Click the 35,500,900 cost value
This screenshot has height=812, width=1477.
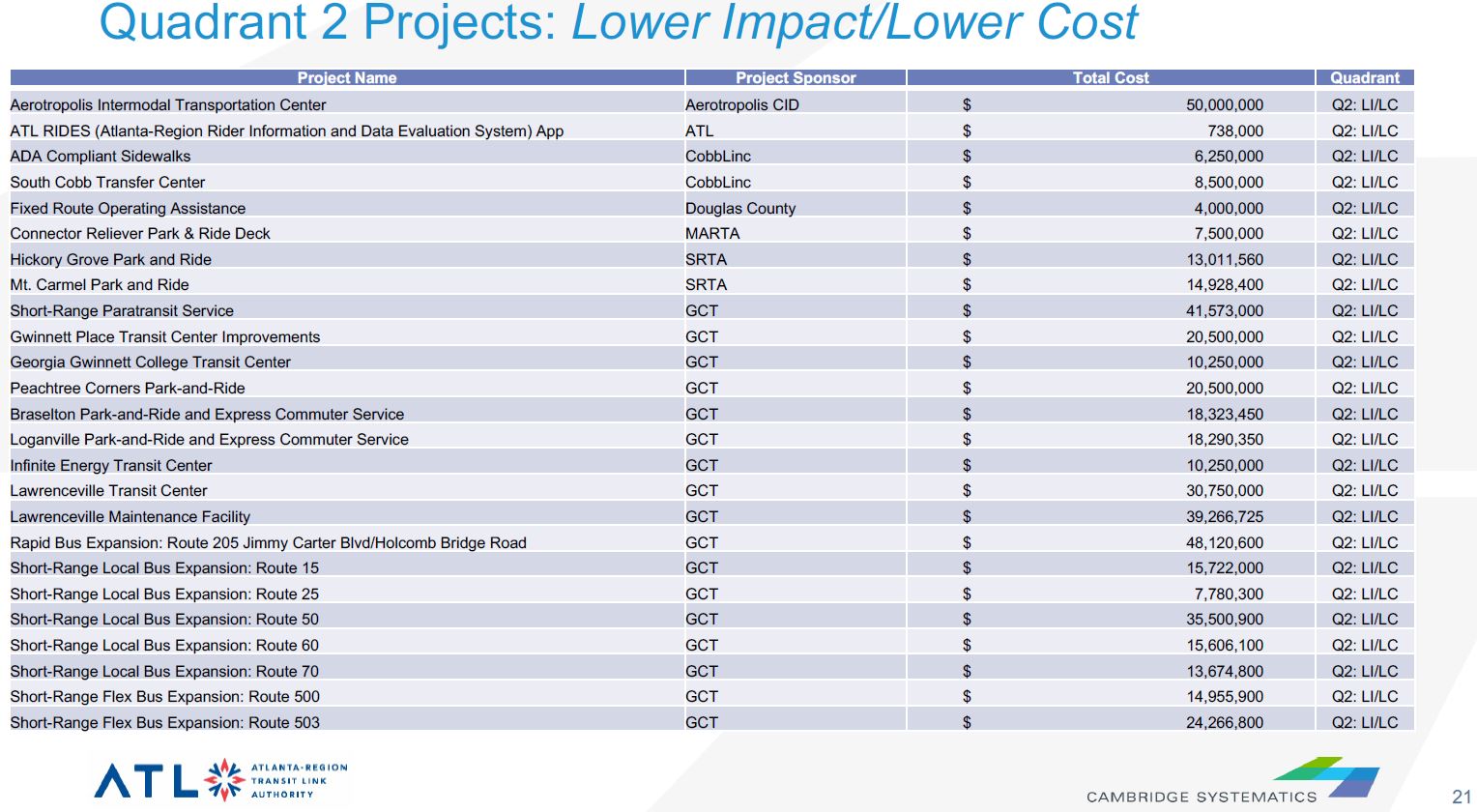[1225, 619]
